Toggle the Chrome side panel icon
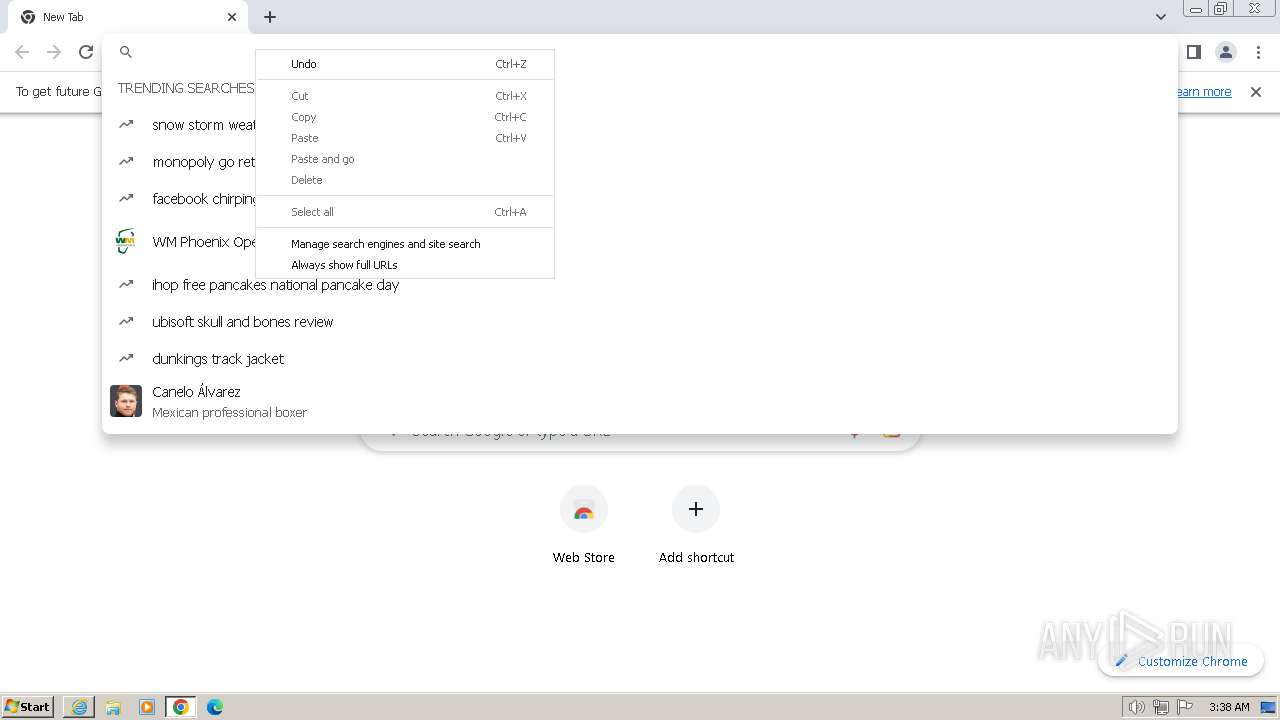The height and width of the screenshot is (720, 1280). (1193, 52)
